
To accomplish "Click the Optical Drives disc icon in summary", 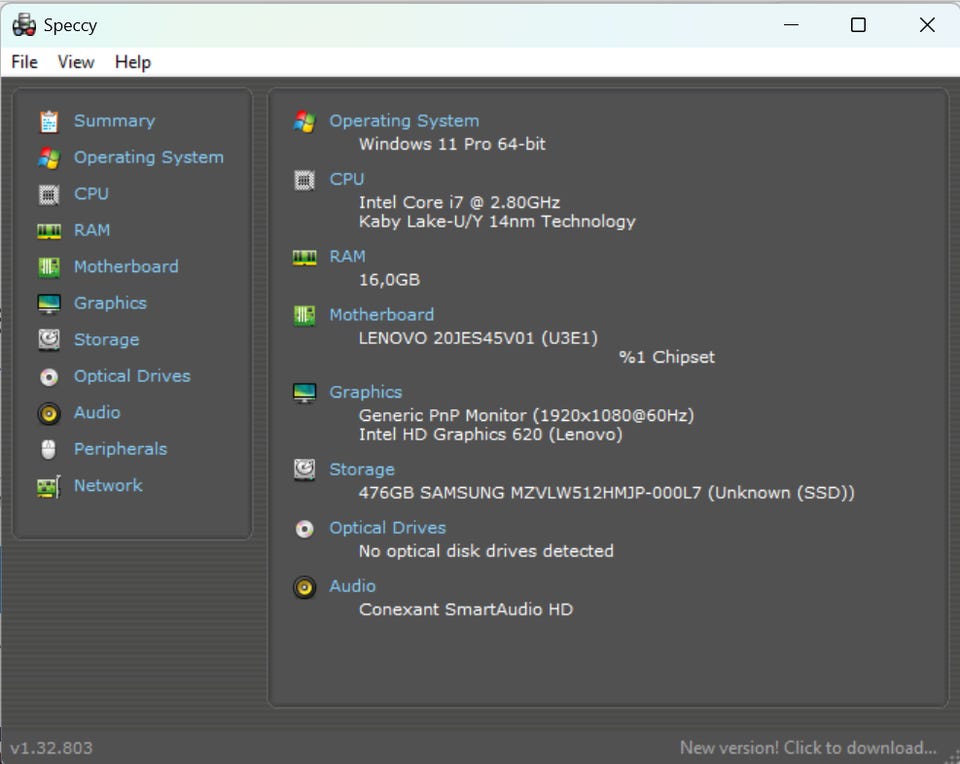I will coord(304,529).
